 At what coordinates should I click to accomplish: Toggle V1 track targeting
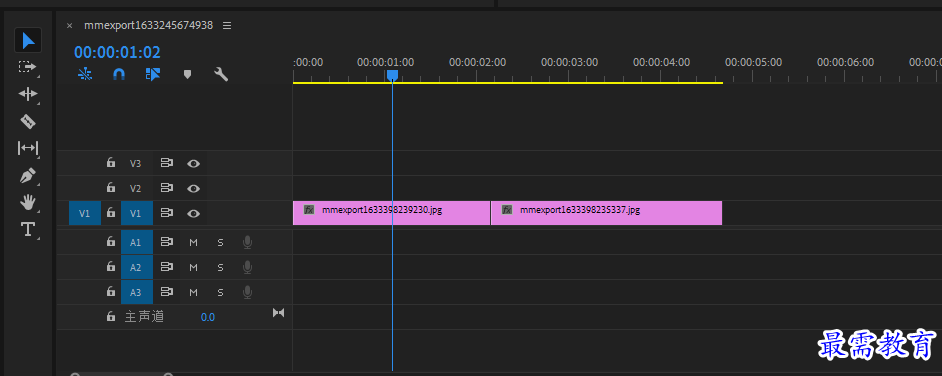[x=136, y=213]
